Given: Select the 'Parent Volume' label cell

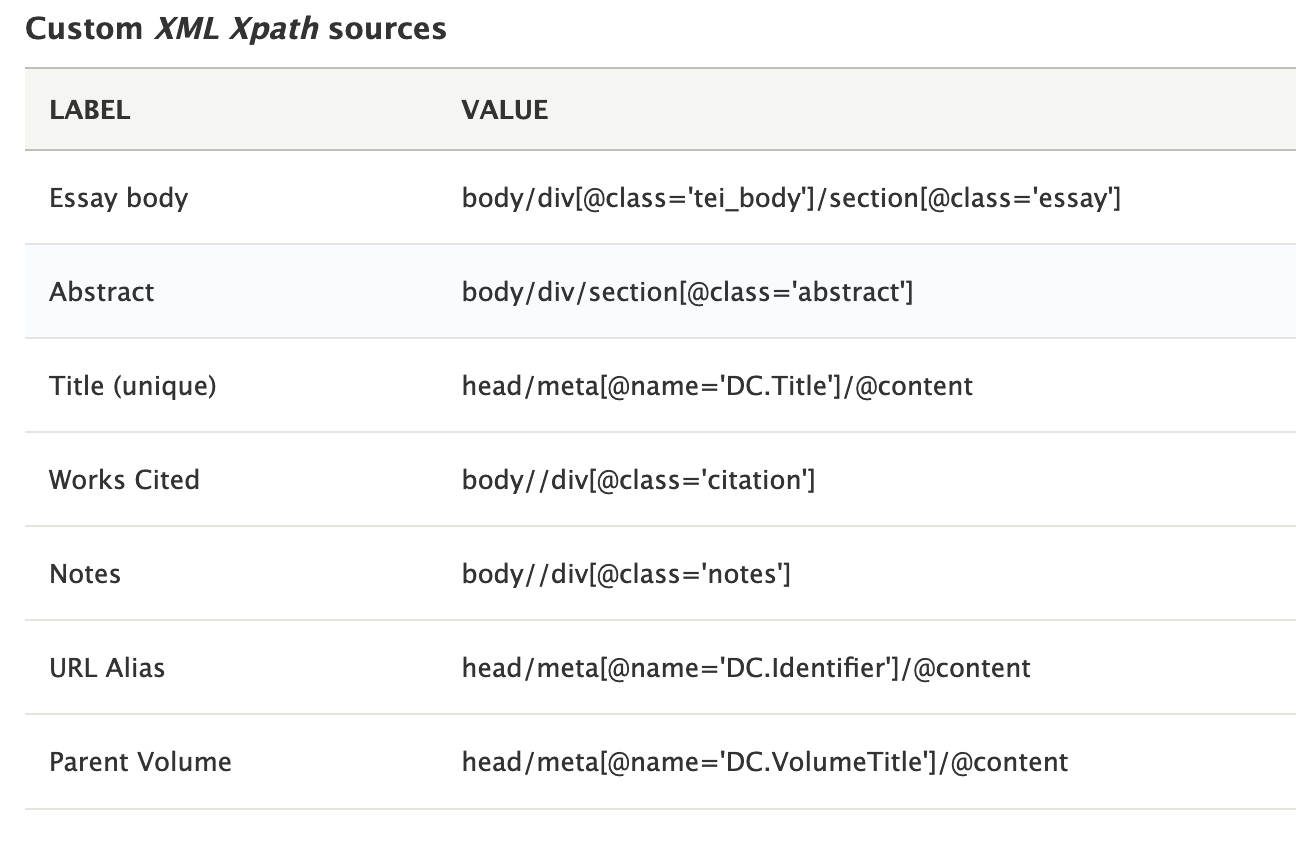Looking at the screenshot, I should coord(141,762).
